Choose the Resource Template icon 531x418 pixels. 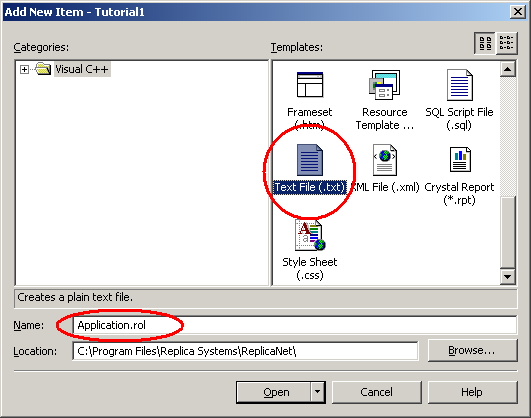click(385, 85)
